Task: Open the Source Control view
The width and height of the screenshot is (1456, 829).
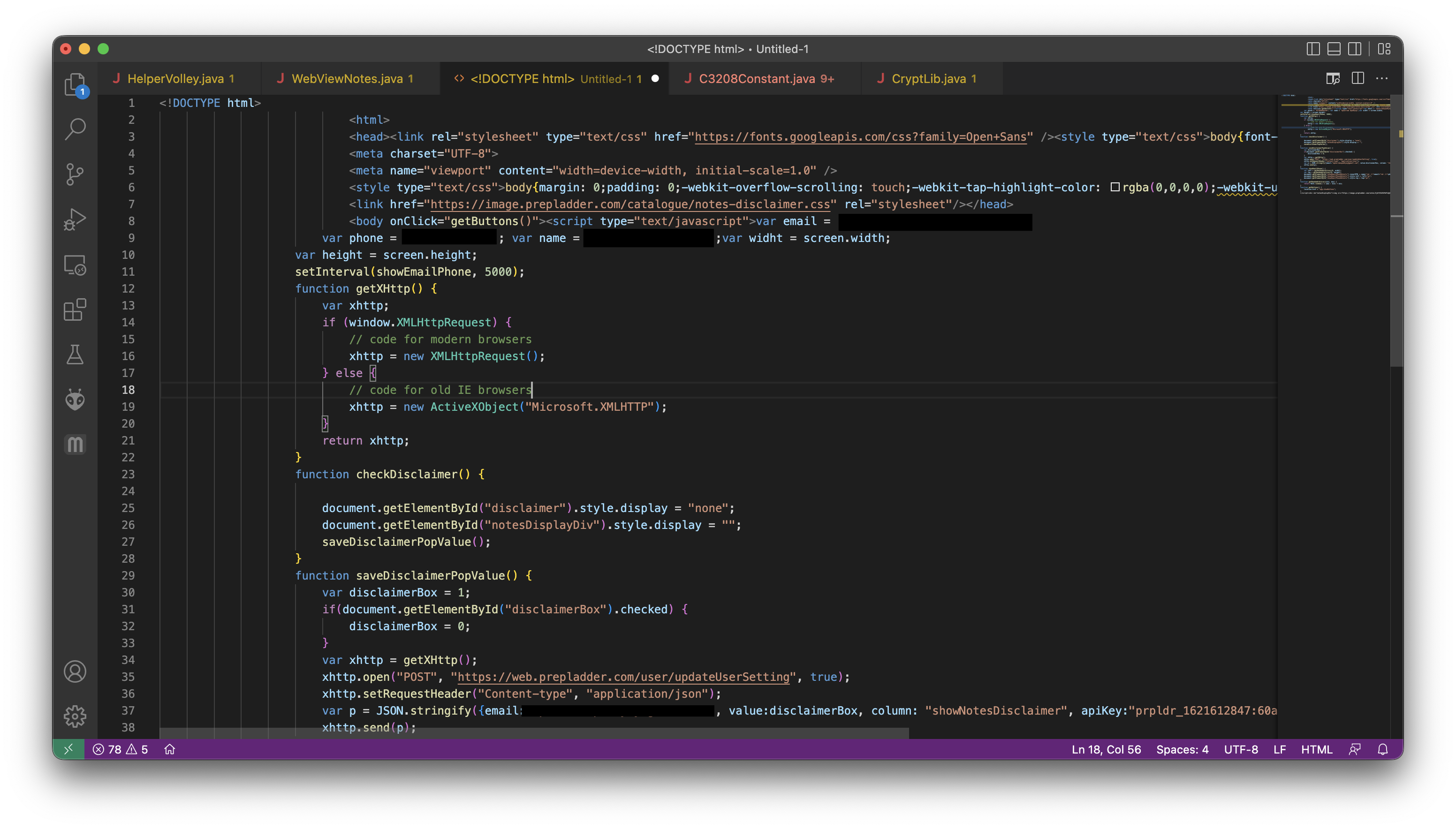Action: click(75, 174)
